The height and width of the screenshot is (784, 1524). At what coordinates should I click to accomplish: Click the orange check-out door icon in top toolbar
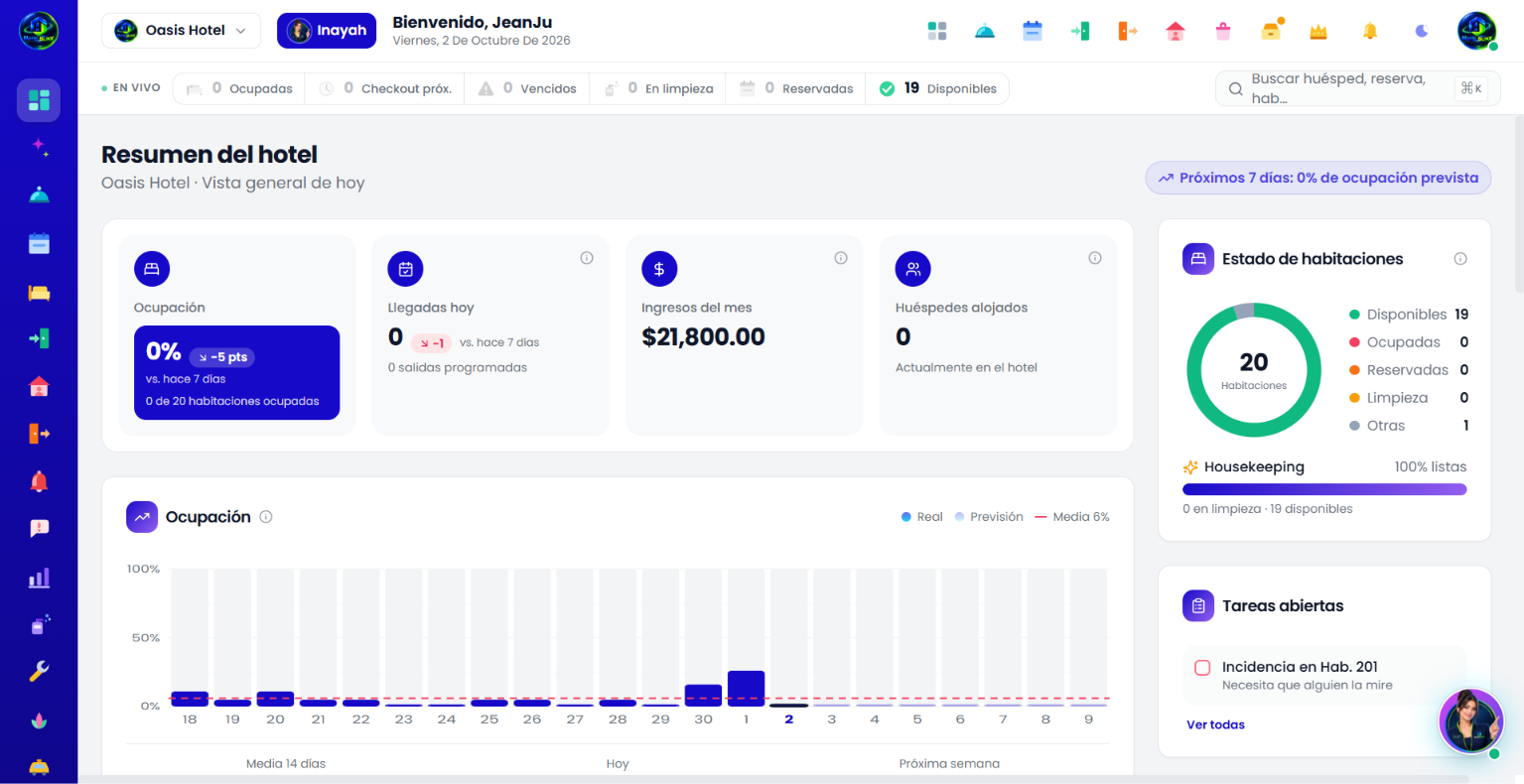1128,31
